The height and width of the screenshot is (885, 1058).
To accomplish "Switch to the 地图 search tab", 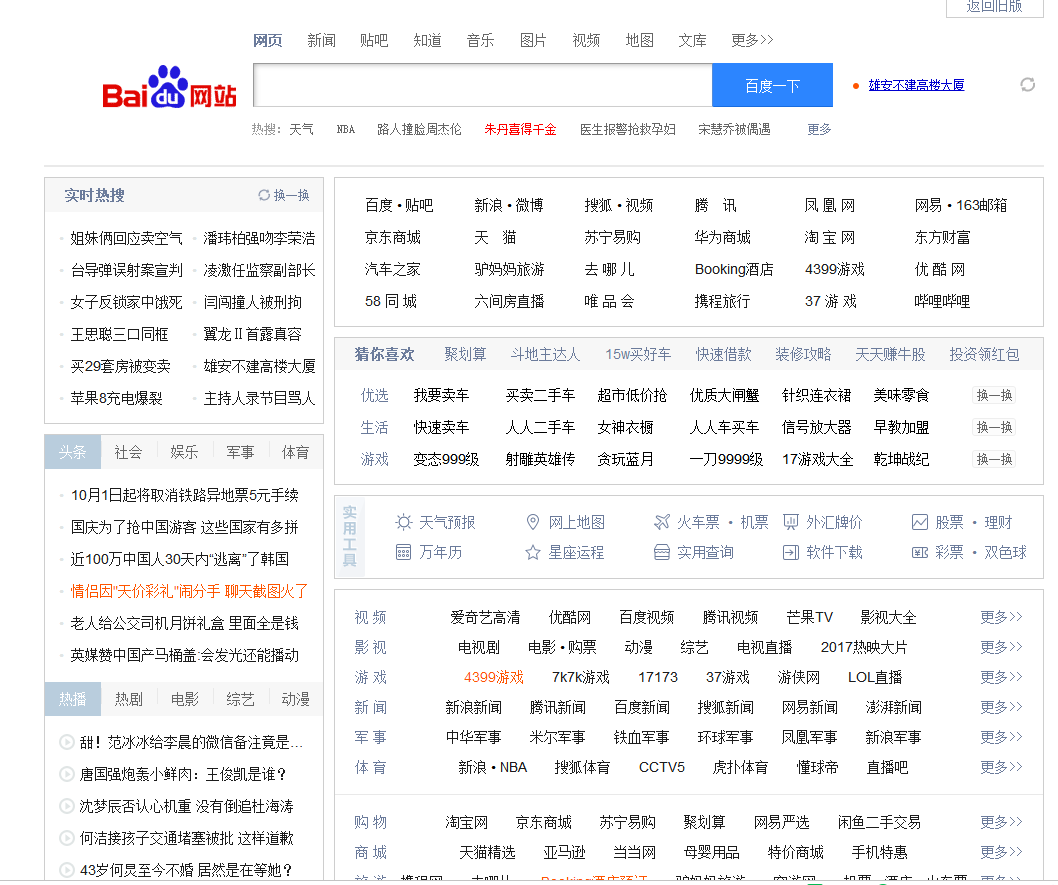I will (640, 40).
